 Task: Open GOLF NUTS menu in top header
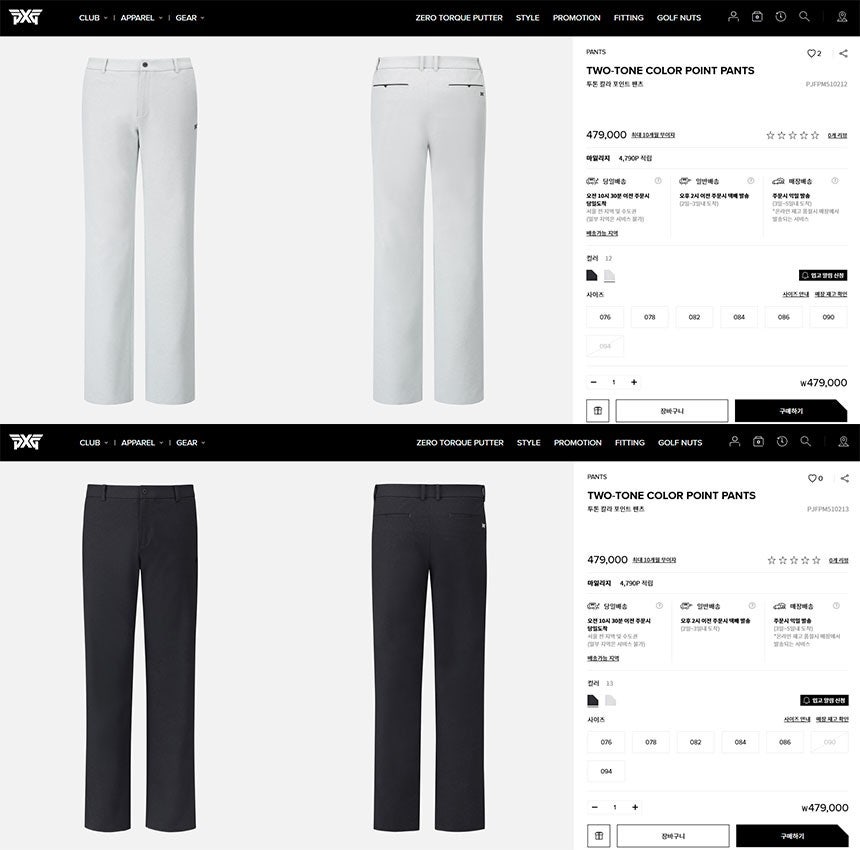[678, 18]
